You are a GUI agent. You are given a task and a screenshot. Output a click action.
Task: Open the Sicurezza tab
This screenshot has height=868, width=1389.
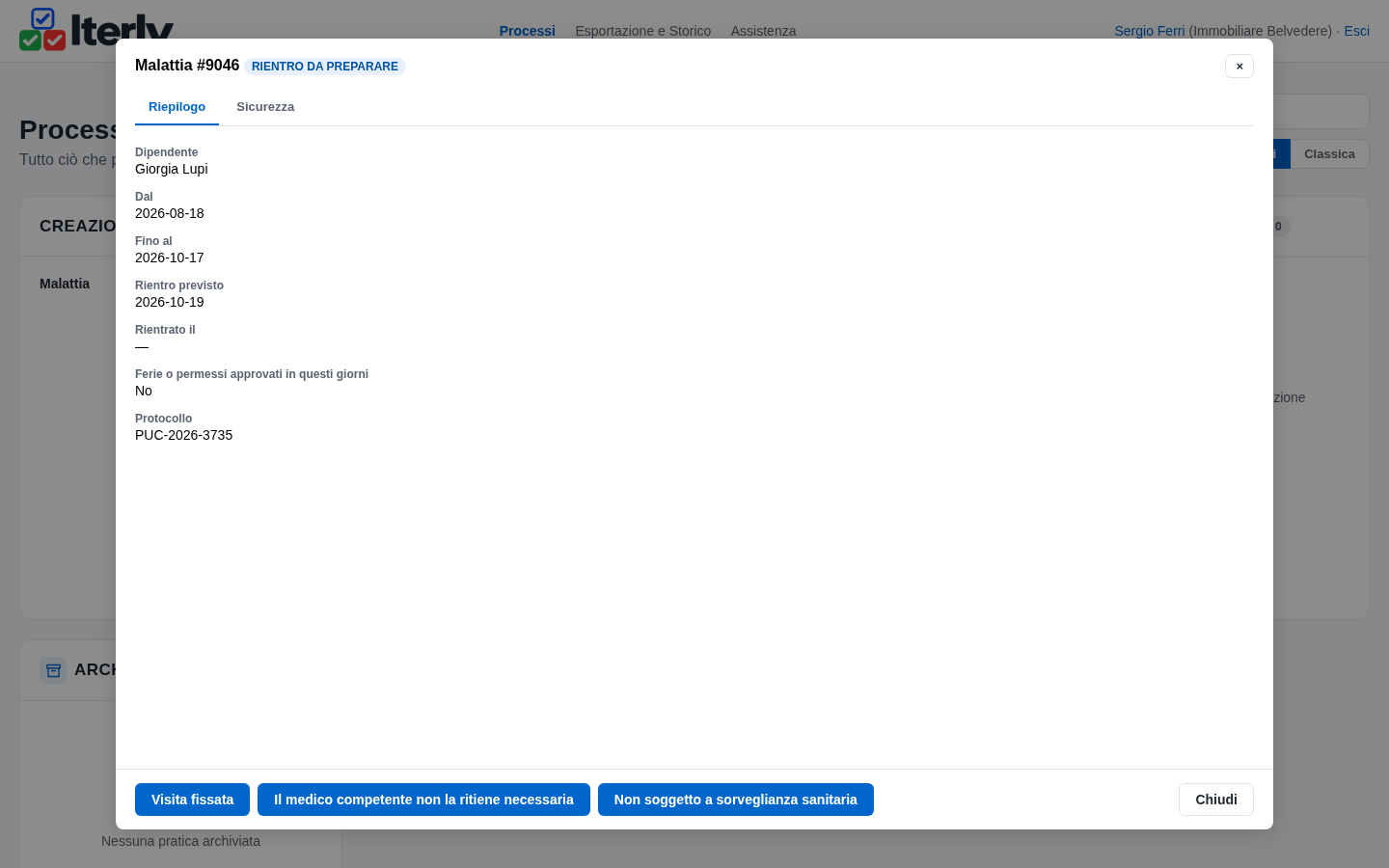[x=265, y=107]
